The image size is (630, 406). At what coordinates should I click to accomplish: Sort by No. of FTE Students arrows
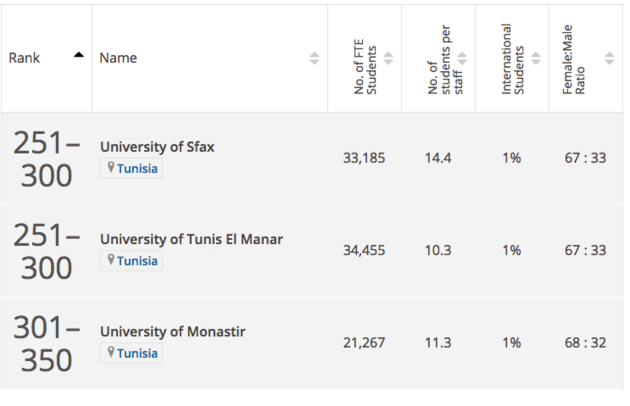pos(388,58)
